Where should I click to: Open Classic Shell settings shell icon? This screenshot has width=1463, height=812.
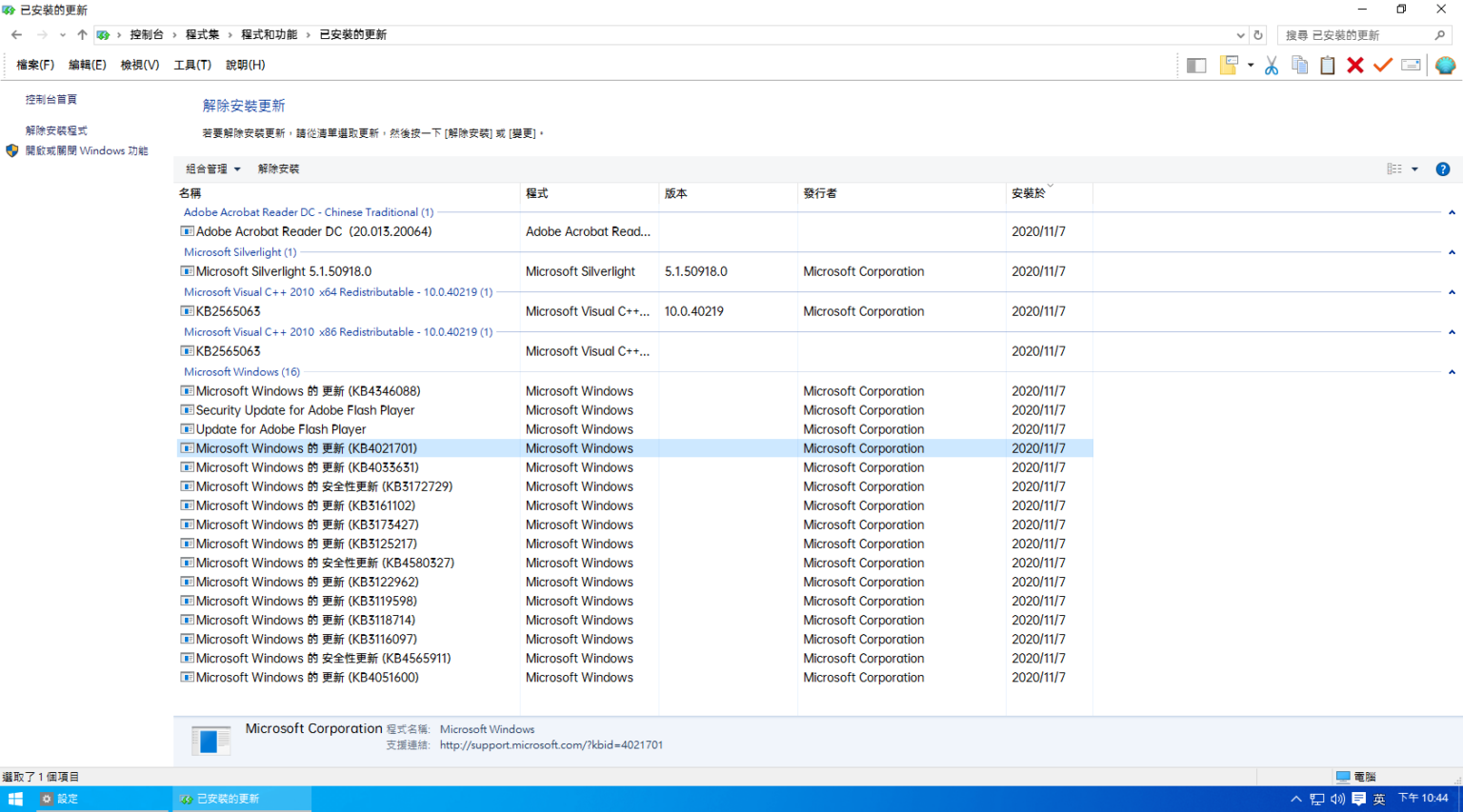(1445, 65)
